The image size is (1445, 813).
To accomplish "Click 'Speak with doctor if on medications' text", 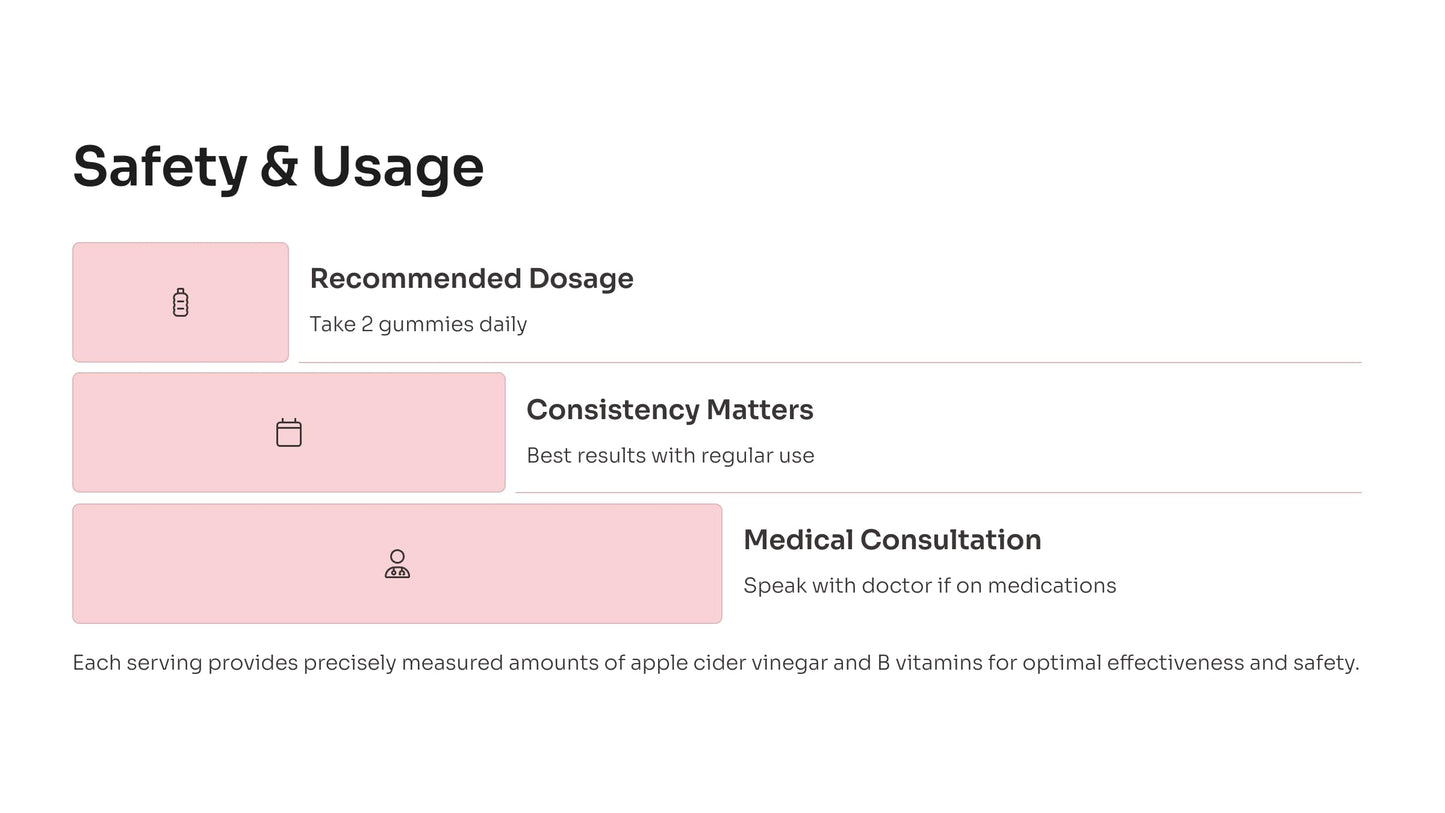I will pos(929,585).
